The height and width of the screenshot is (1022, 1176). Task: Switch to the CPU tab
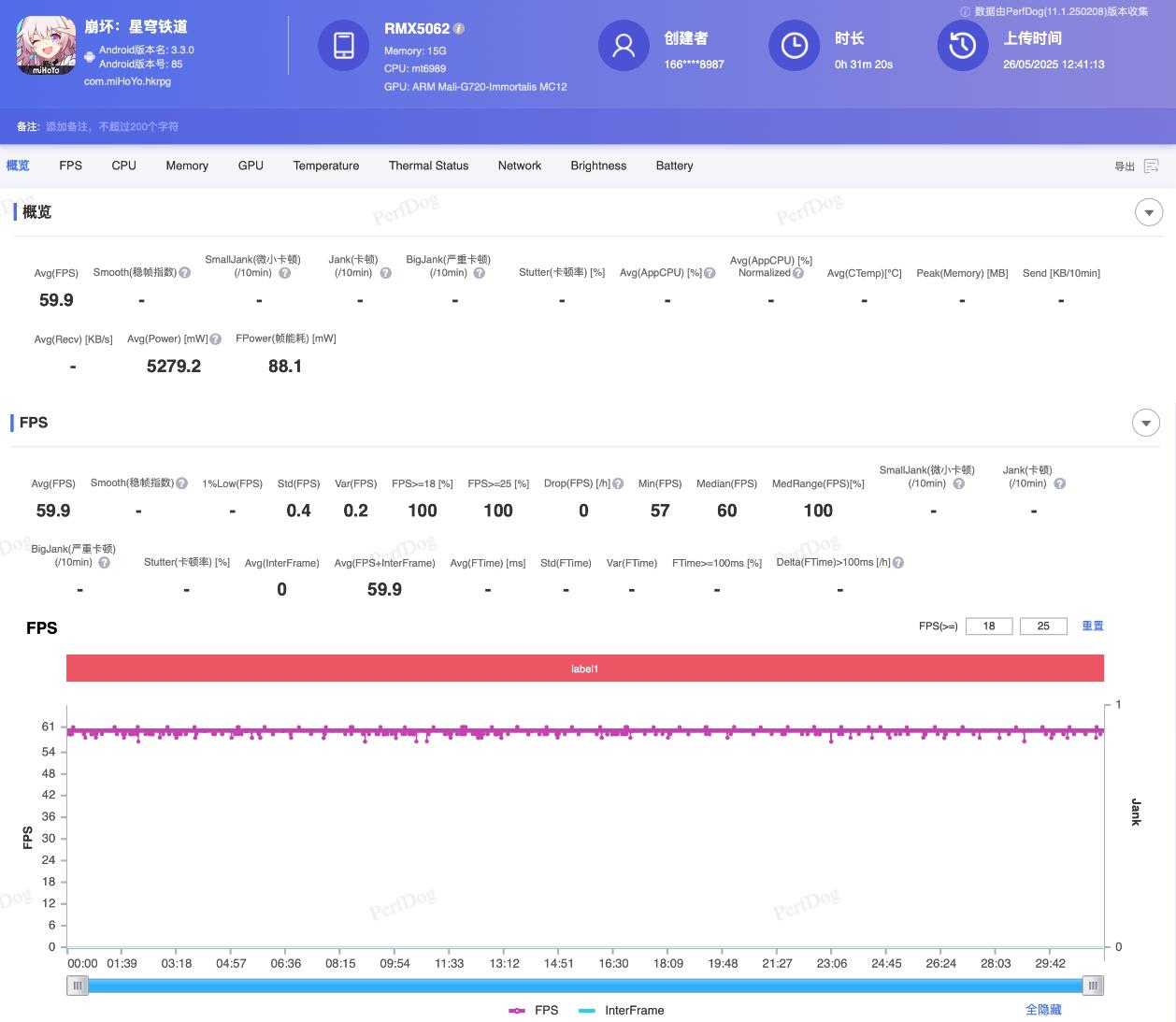[x=123, y=166]
